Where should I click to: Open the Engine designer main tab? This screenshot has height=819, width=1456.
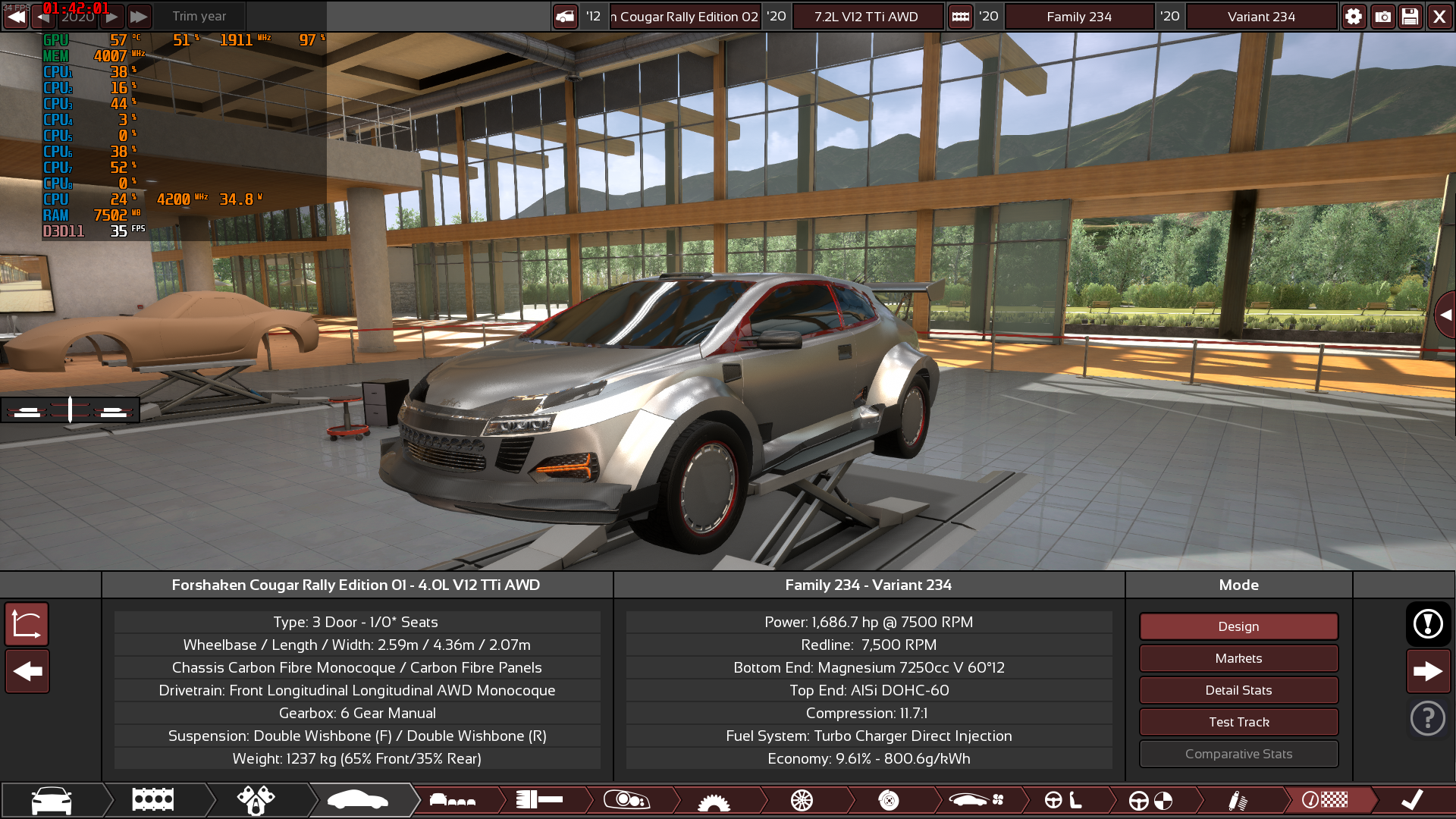click(x=153, y=800)
